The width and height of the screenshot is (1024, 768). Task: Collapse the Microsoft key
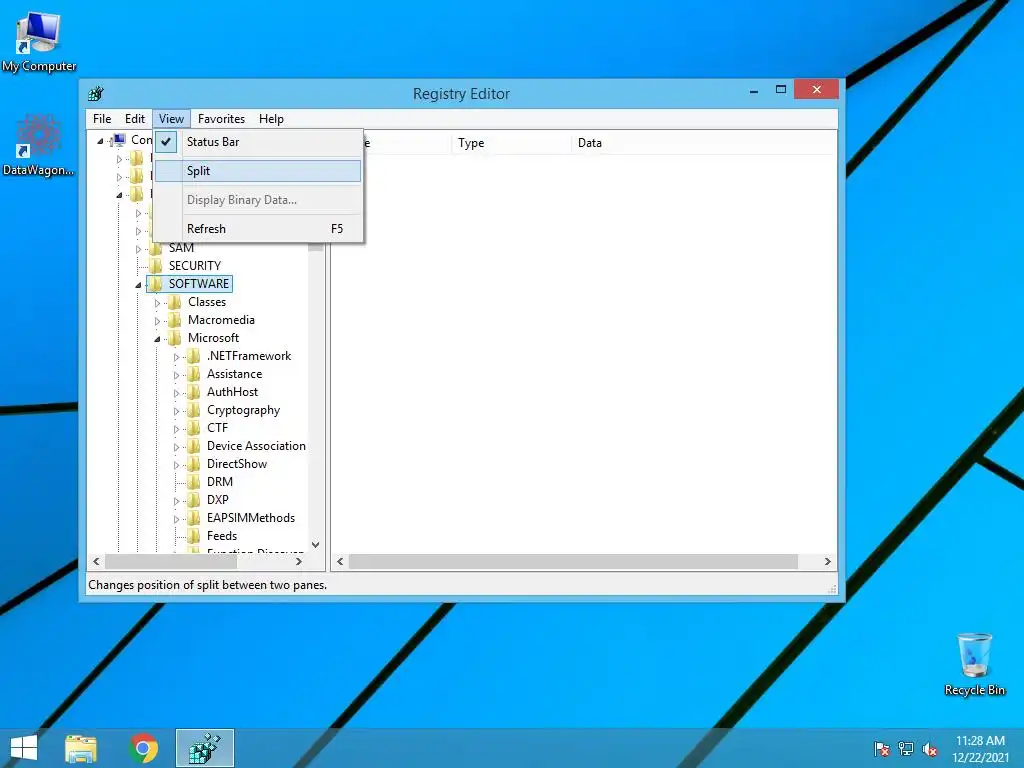[x=157, y=339]
